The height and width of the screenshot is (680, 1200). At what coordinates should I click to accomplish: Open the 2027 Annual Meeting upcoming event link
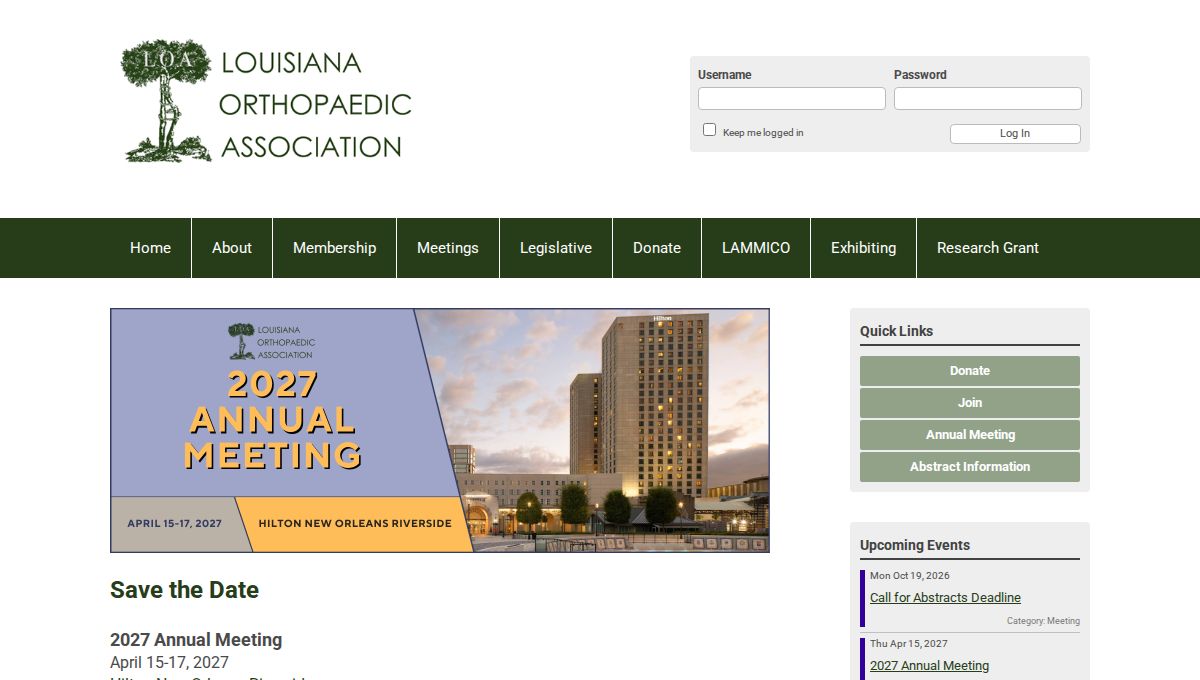point(929,666)
